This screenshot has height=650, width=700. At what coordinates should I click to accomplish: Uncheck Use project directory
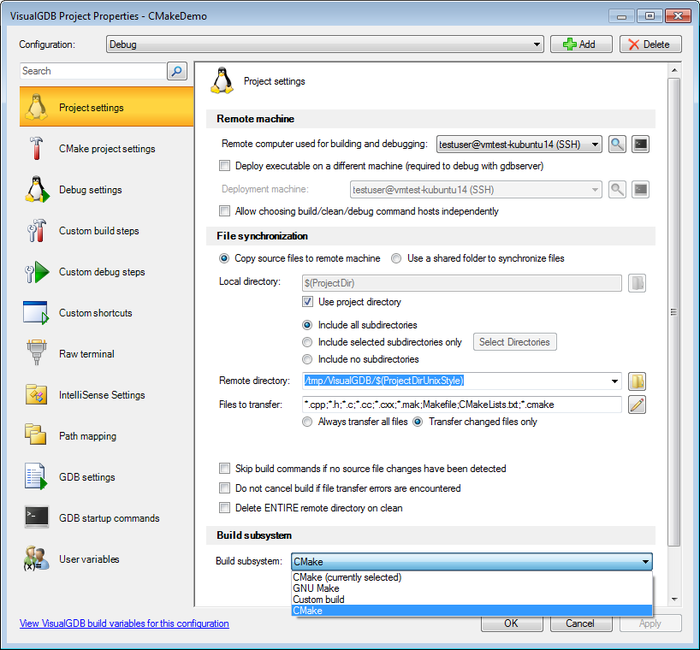[x=308, y=302]
